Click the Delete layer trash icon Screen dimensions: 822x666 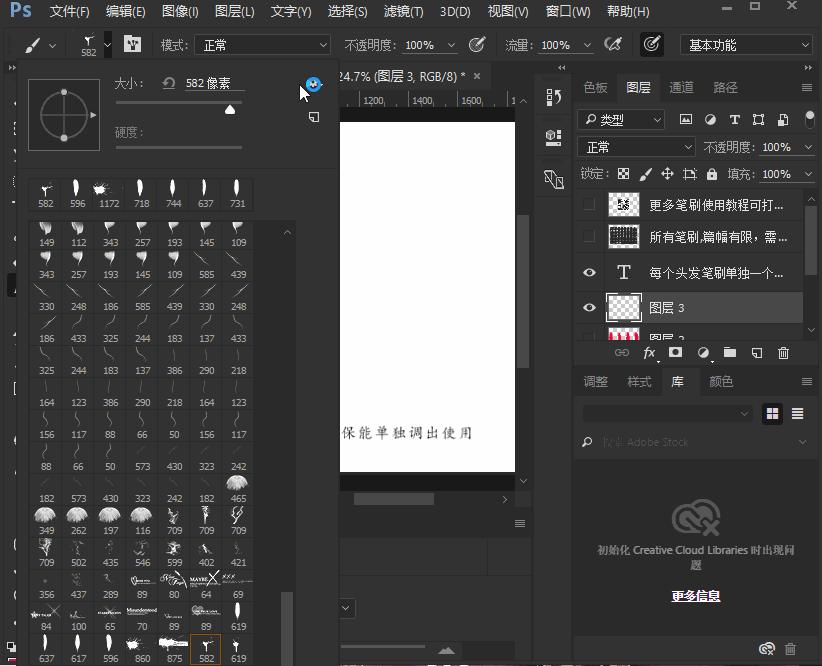tap(785, 353)
